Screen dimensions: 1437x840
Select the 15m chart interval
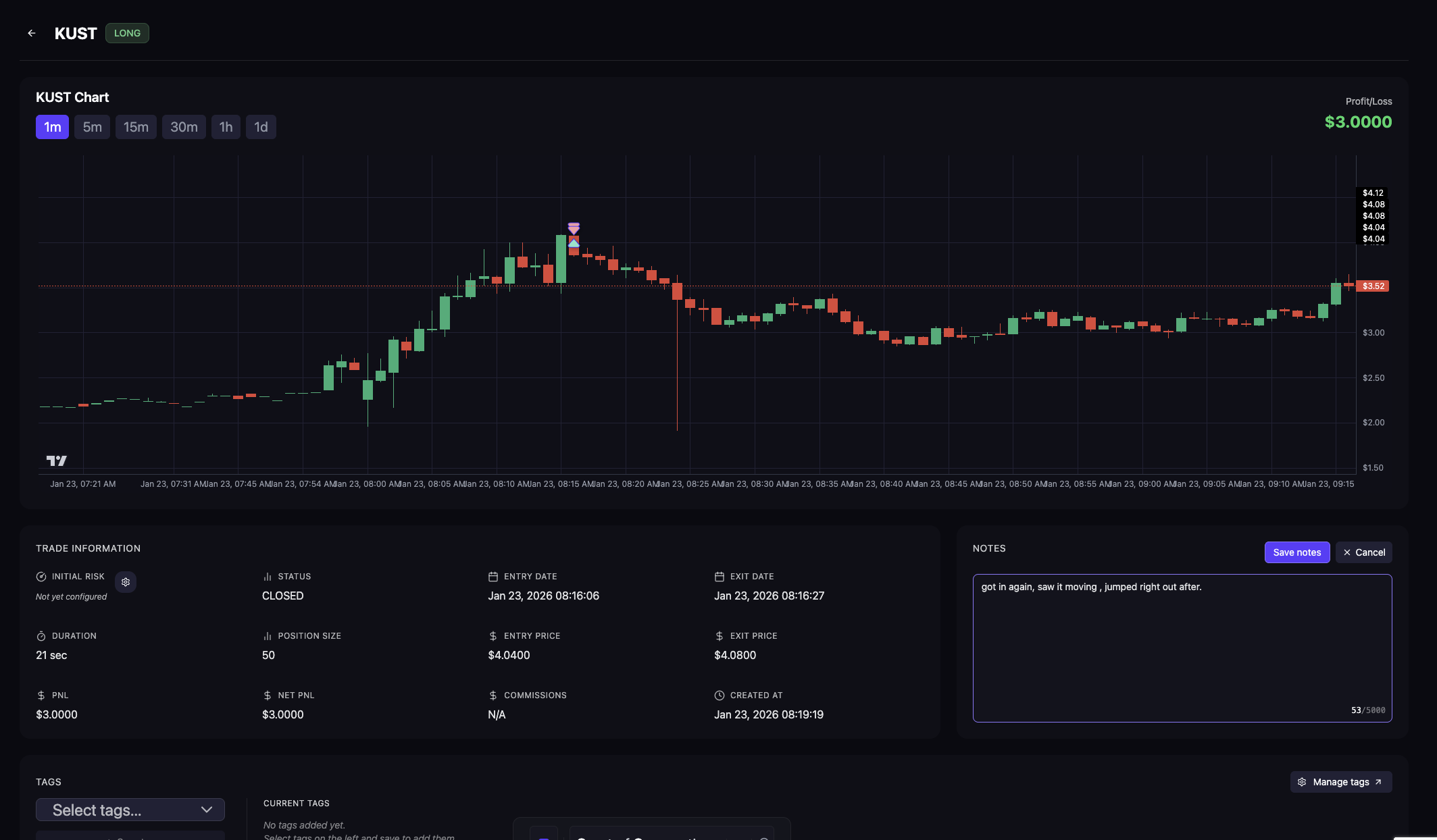tap(136, 127)
